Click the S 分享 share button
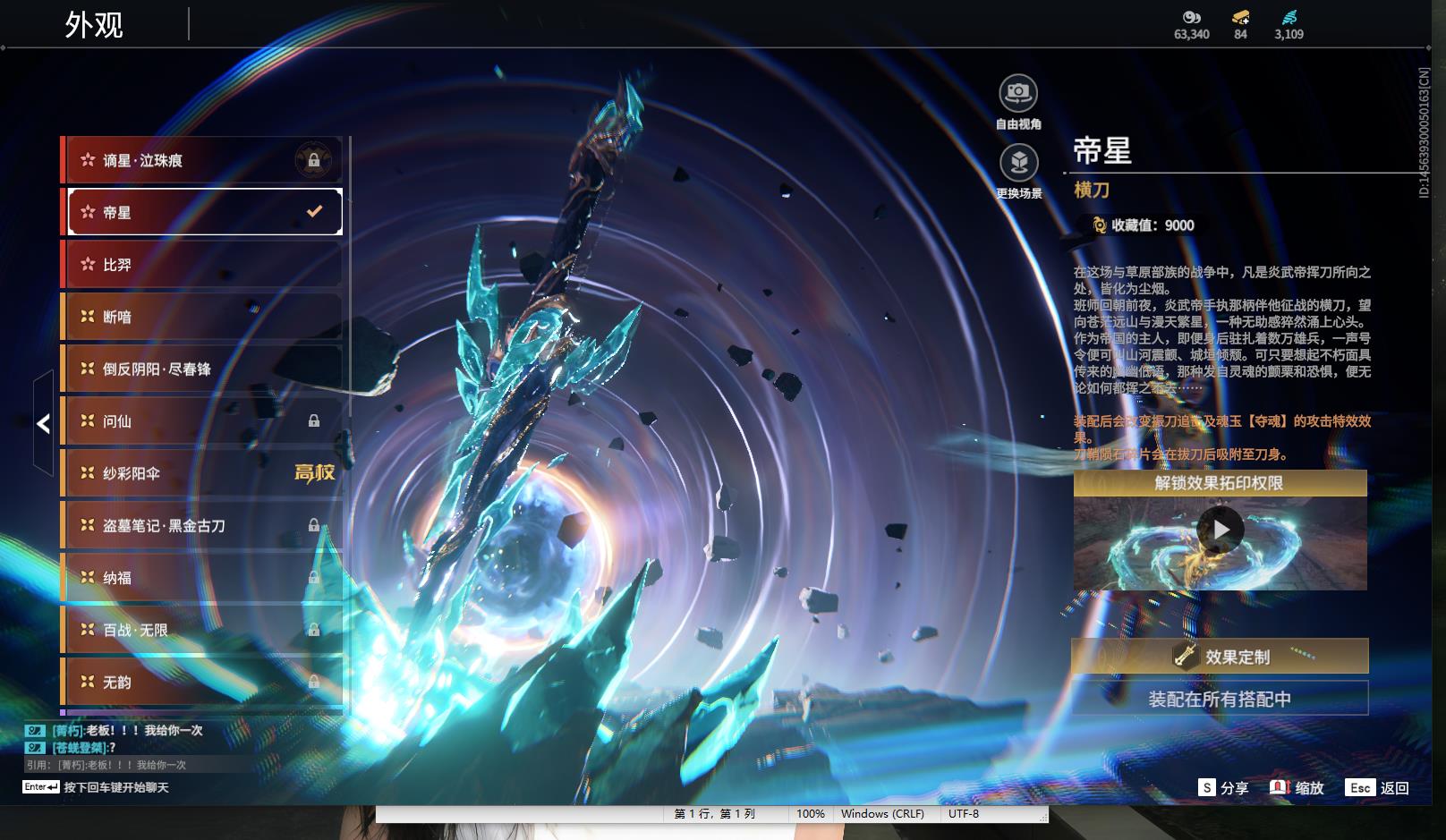Image resolution: width=1446 pixels, height=840 pixels. [1223, 787]
